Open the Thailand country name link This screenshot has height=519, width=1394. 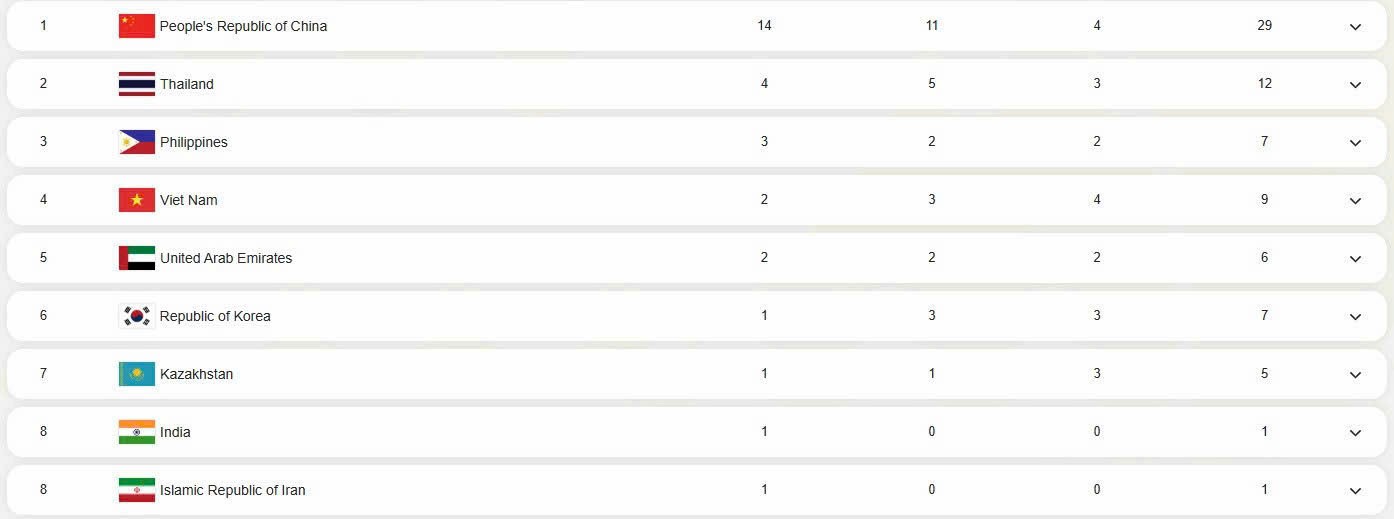(x=187, y=84)
